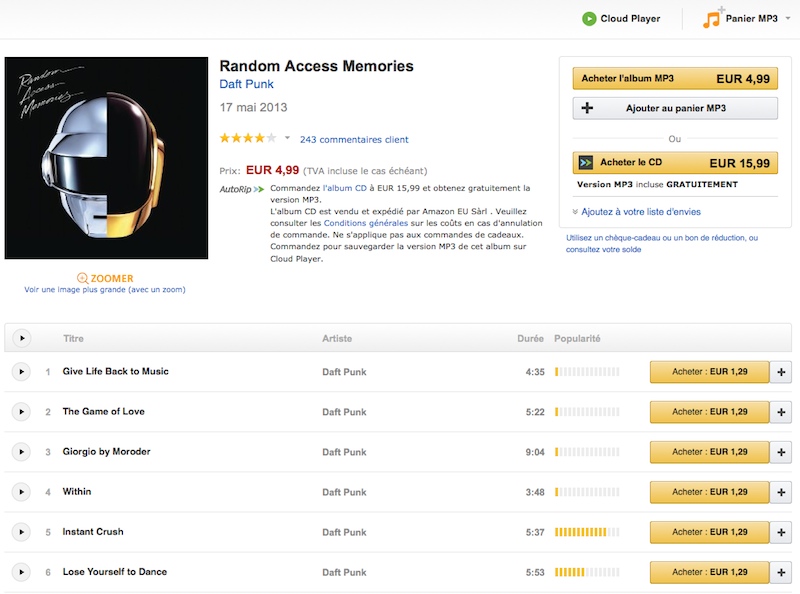
Task: Sort track list by Artiste column
Action: pyautogui.click(x=337, y=338)
